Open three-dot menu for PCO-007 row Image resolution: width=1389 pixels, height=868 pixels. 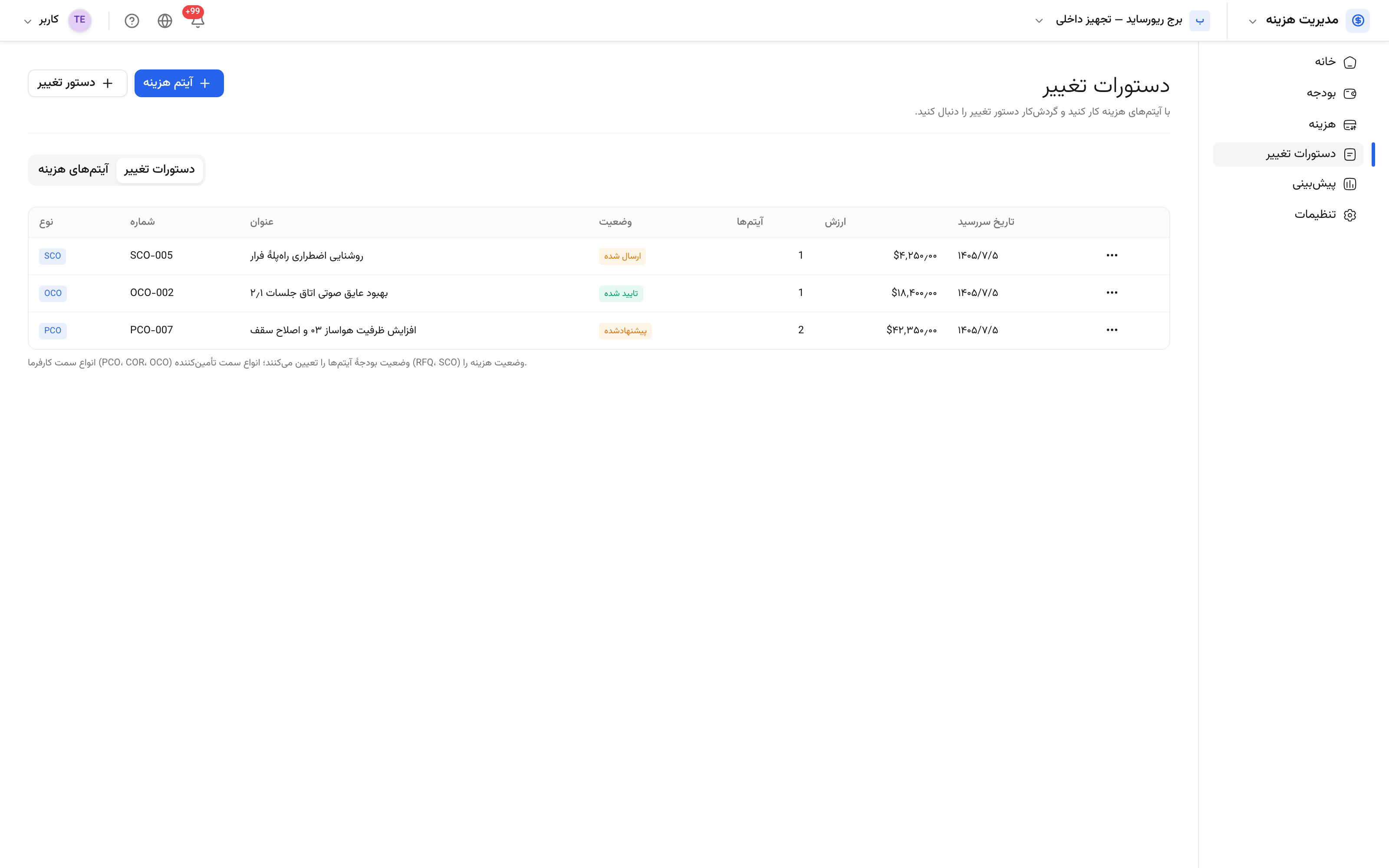pyautogui.click(x=1112, y=330)
